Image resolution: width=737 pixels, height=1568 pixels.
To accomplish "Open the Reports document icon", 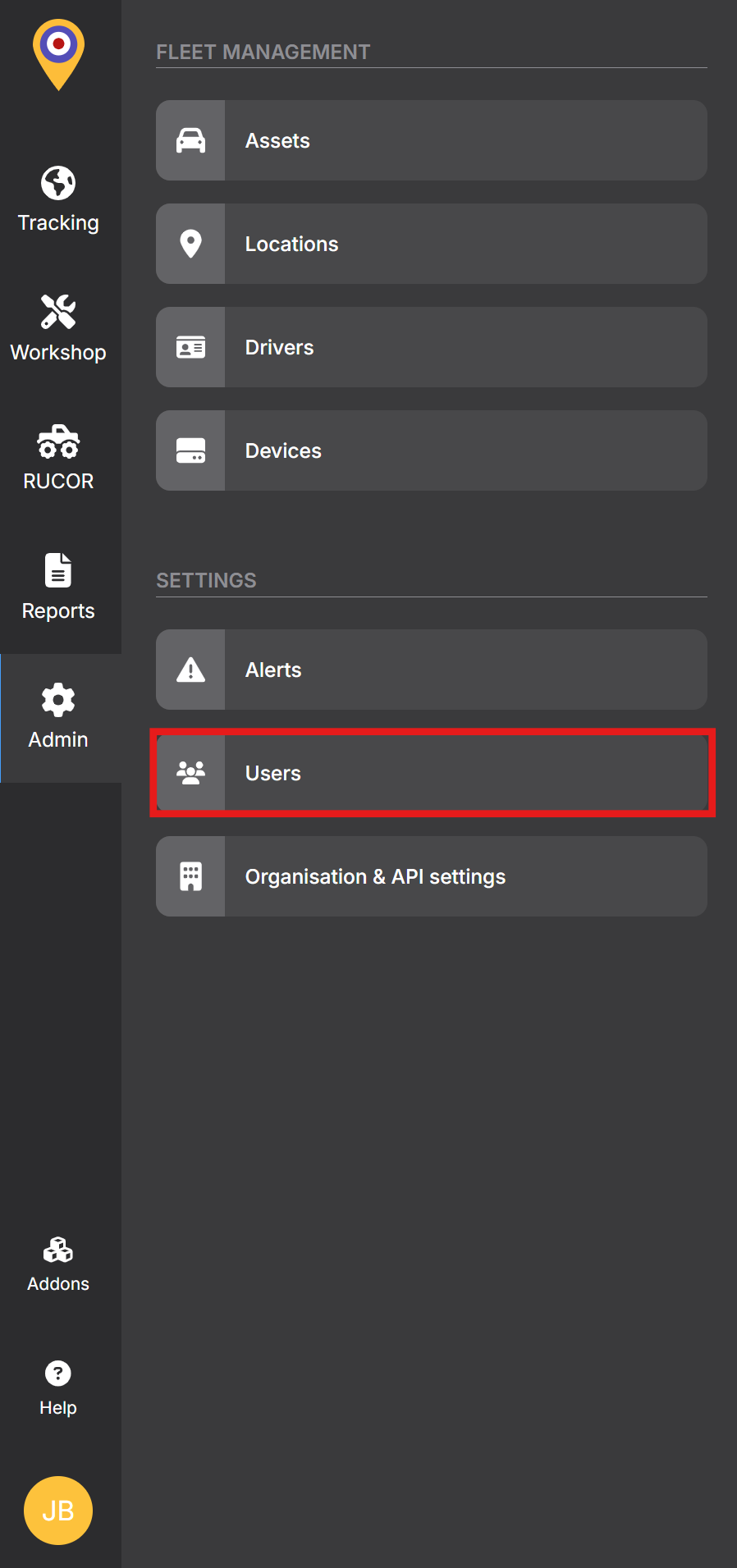I will click(x=58, y=570).
